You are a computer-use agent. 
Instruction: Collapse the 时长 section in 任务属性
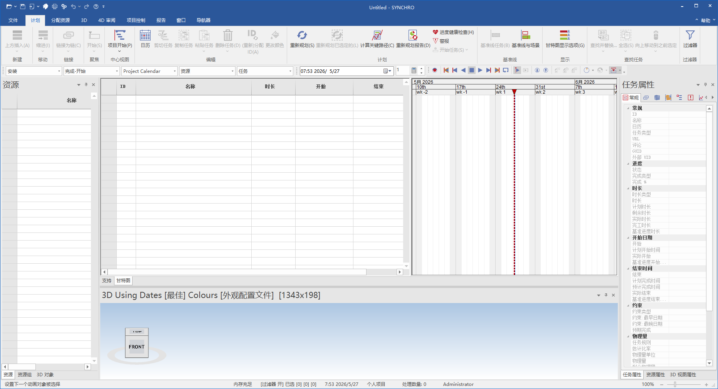628,188
